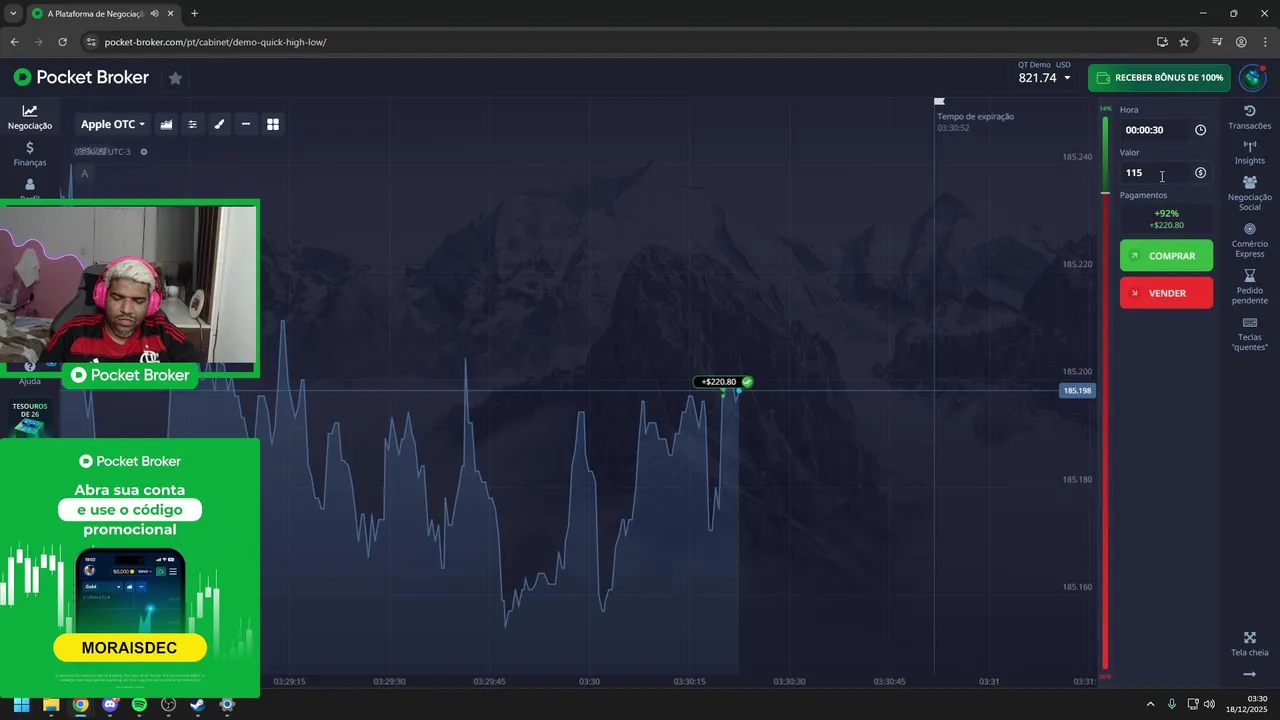Viewport: 1280px width, 720px height.
Task: Open the Insights panel
Action: [x=1250, y=153]
